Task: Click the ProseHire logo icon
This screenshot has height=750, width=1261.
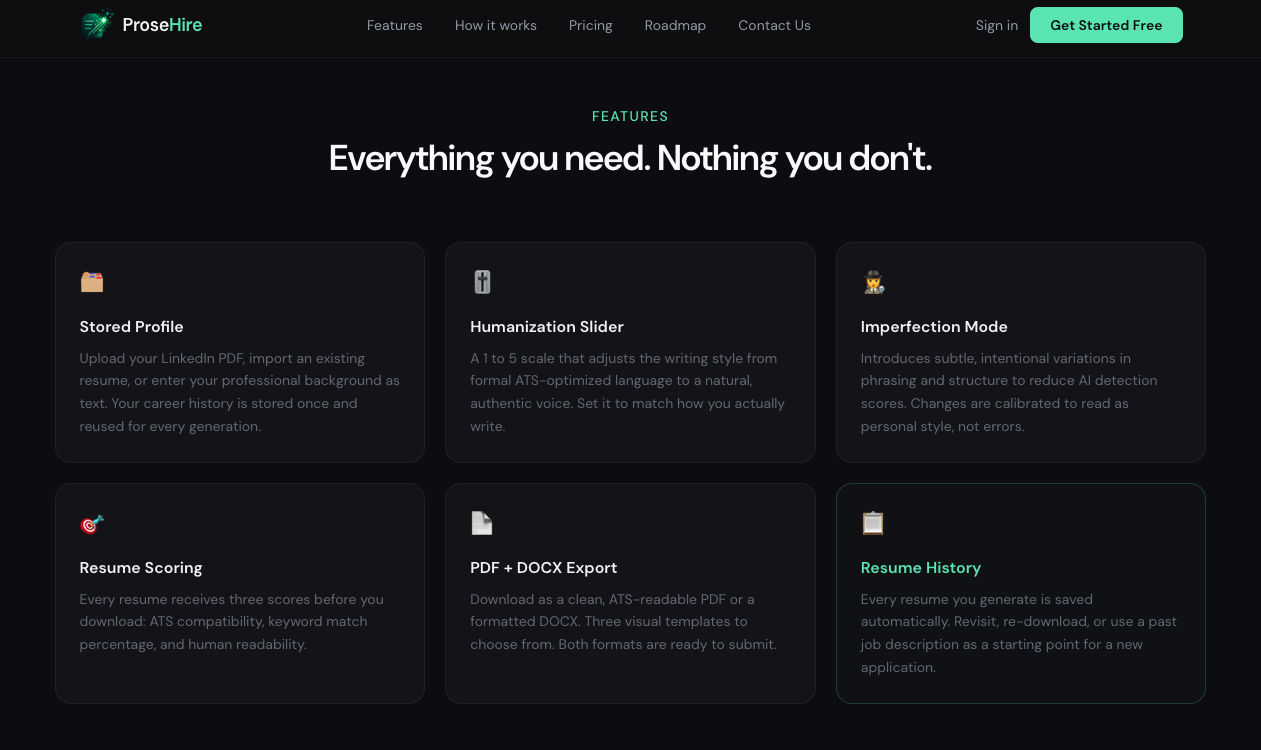Action: (x=97, y=25)
